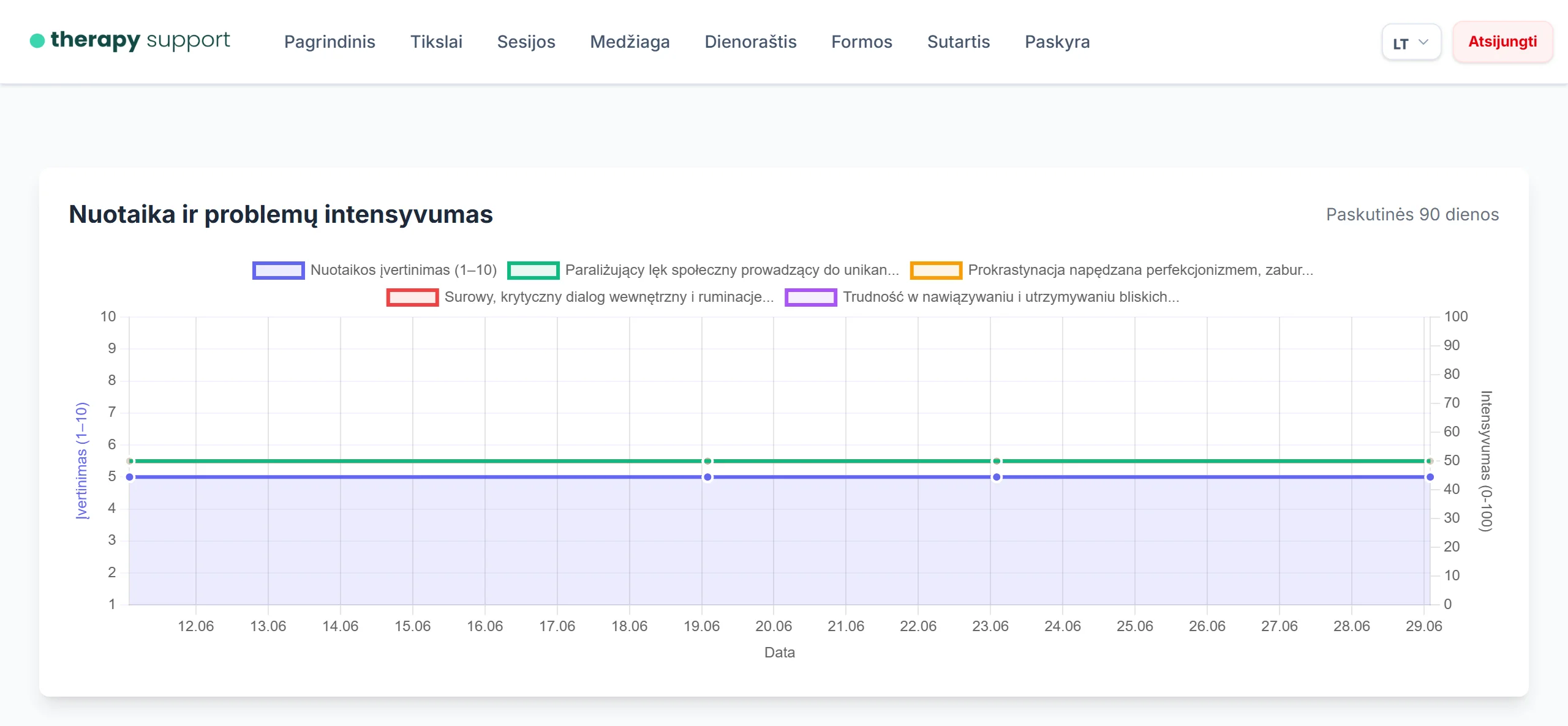Click the Įvertinimas (1–10) axis title
This screenshot has width=1568, height=726.
tap(81, 461)
